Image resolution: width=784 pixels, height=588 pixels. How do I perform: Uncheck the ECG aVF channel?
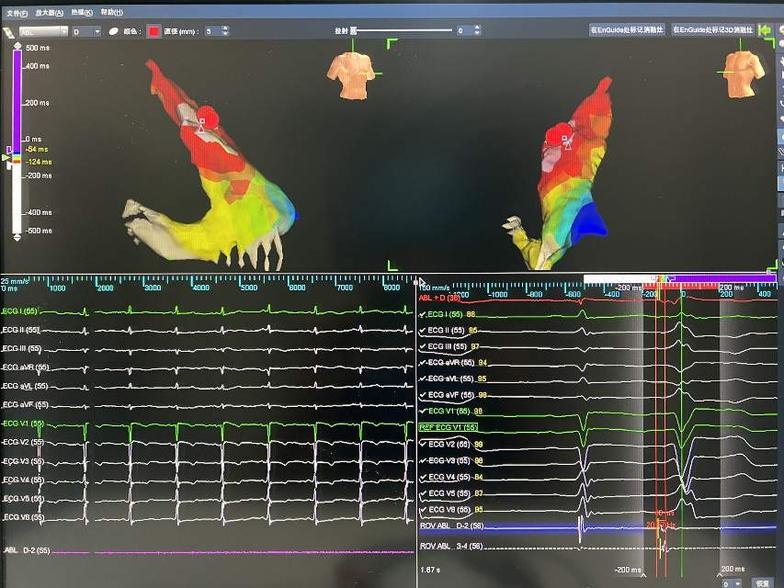(x=422, y=395)
